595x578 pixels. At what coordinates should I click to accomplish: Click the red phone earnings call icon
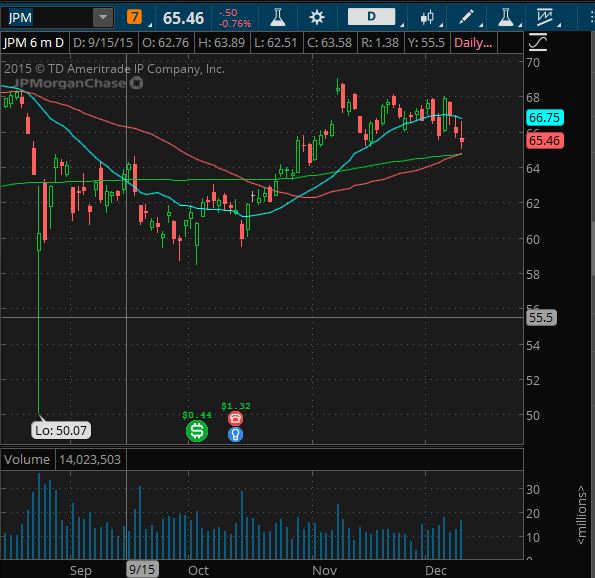(x=235, y=418)
